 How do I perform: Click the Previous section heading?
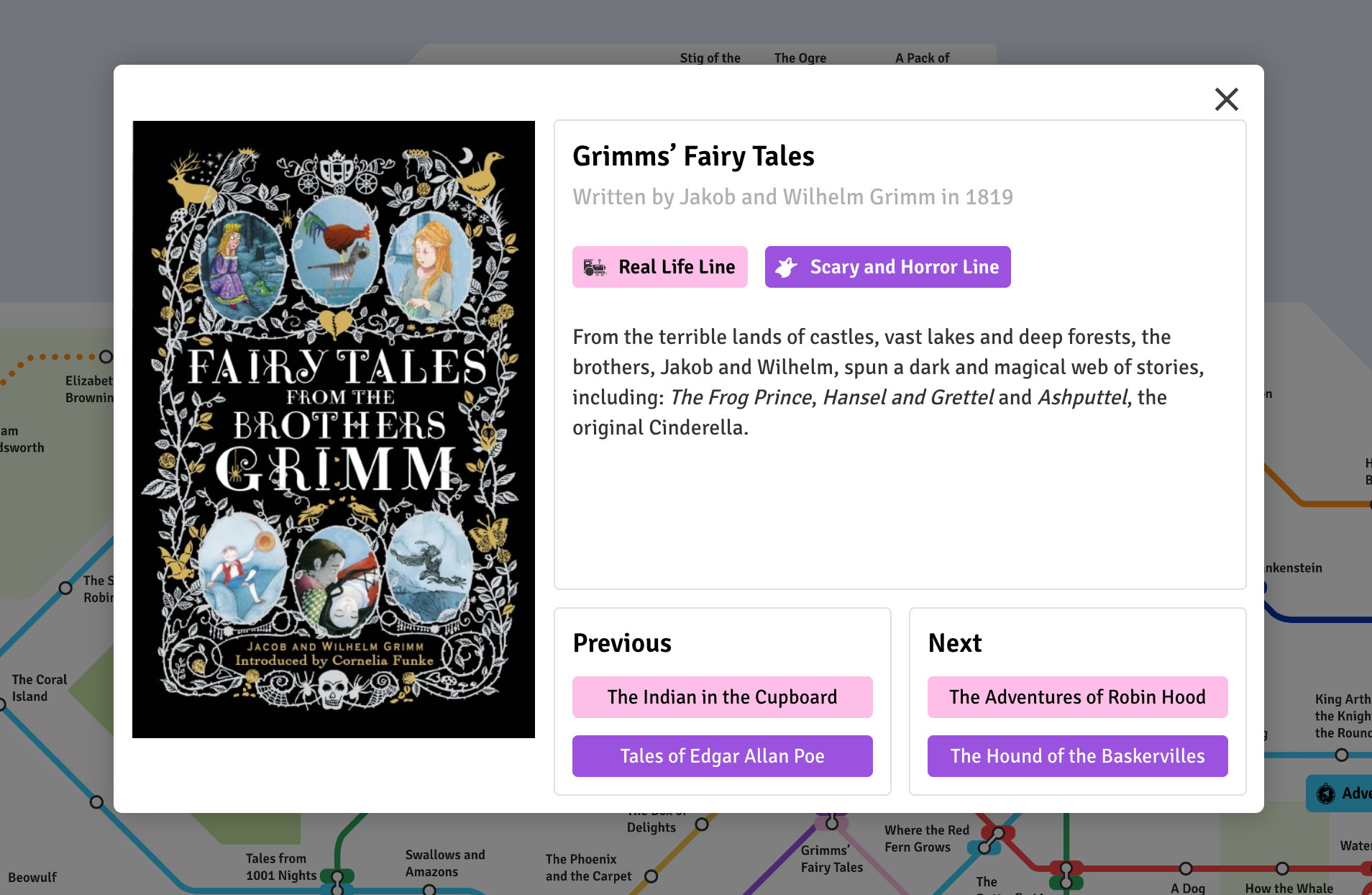[x=622, y=643]
